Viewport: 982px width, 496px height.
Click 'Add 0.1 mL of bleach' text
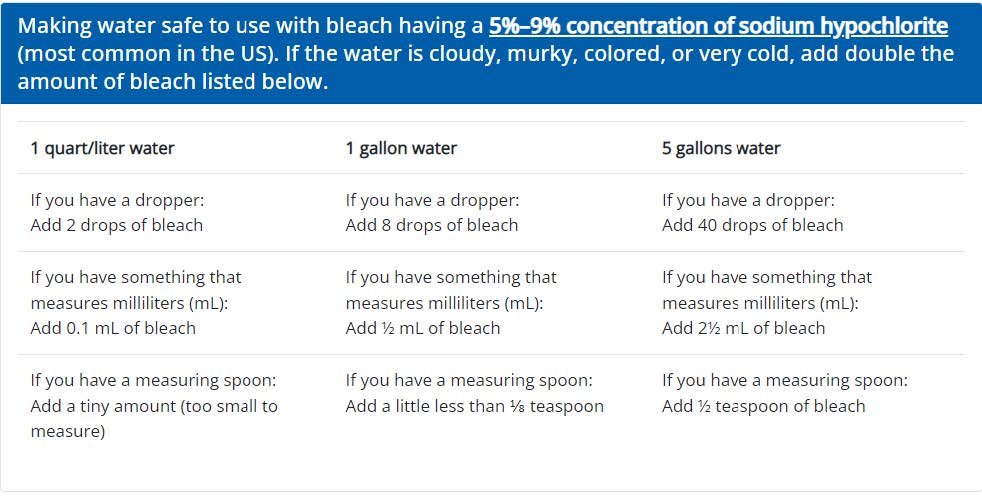tap(113, 328)
